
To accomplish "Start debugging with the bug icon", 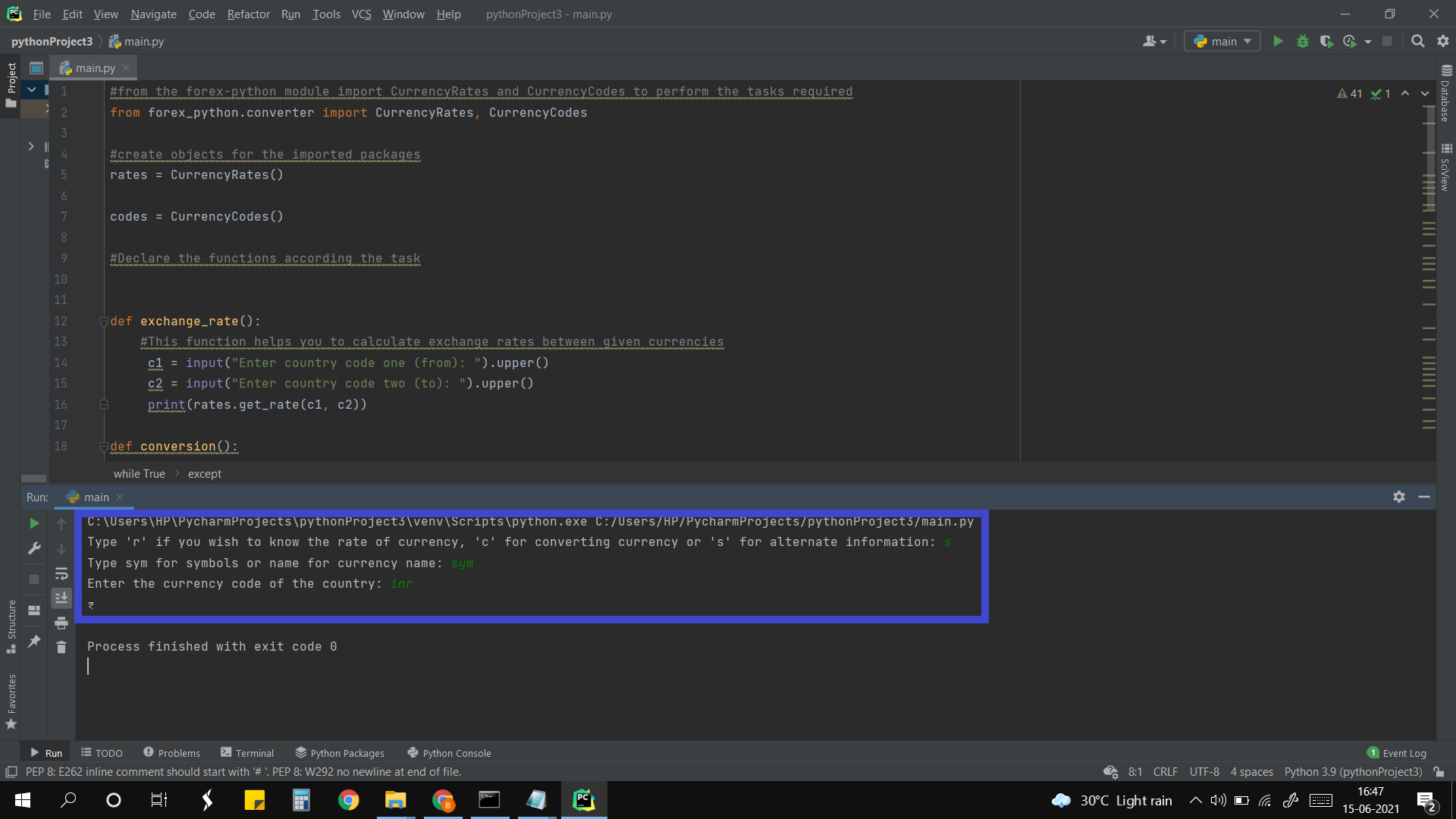I will [x=1303, y=41].
